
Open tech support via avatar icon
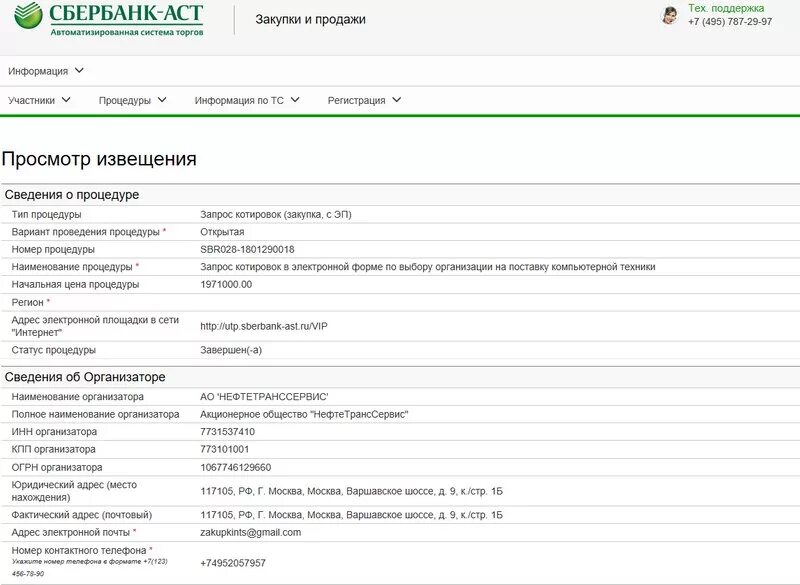[x=670, y=16]
